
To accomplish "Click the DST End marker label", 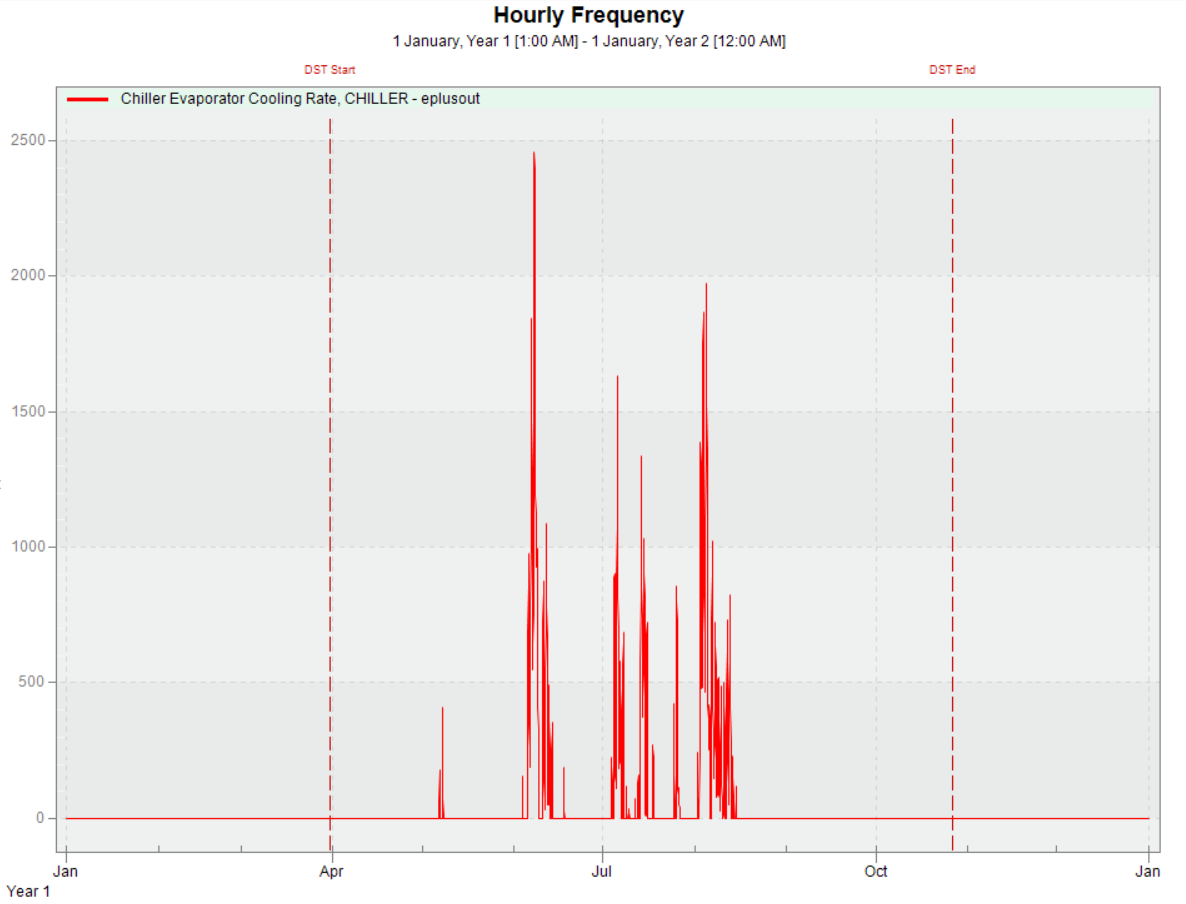I will [x=952, y=70].
